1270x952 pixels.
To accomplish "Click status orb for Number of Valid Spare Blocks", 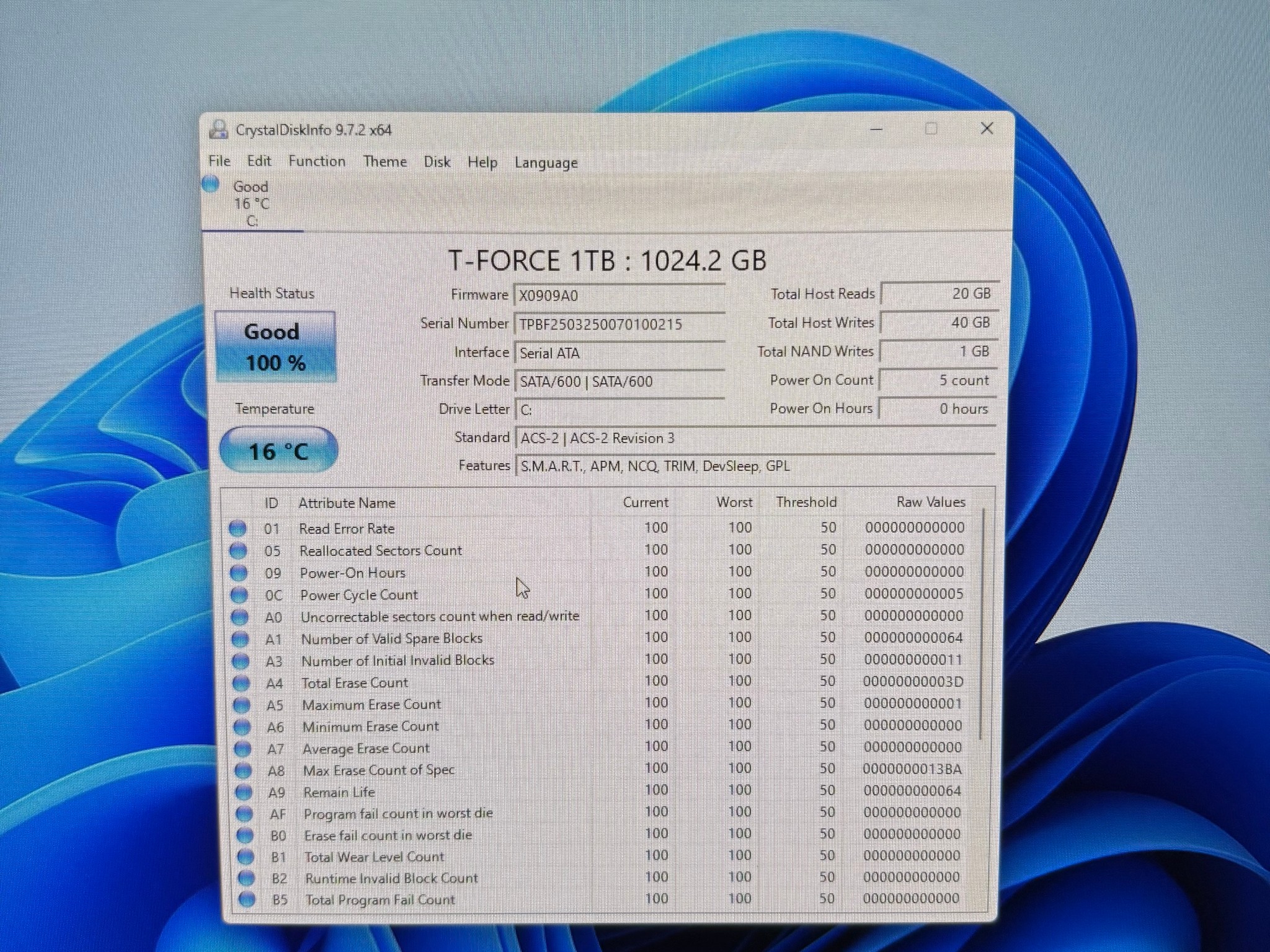I will 240,639.
